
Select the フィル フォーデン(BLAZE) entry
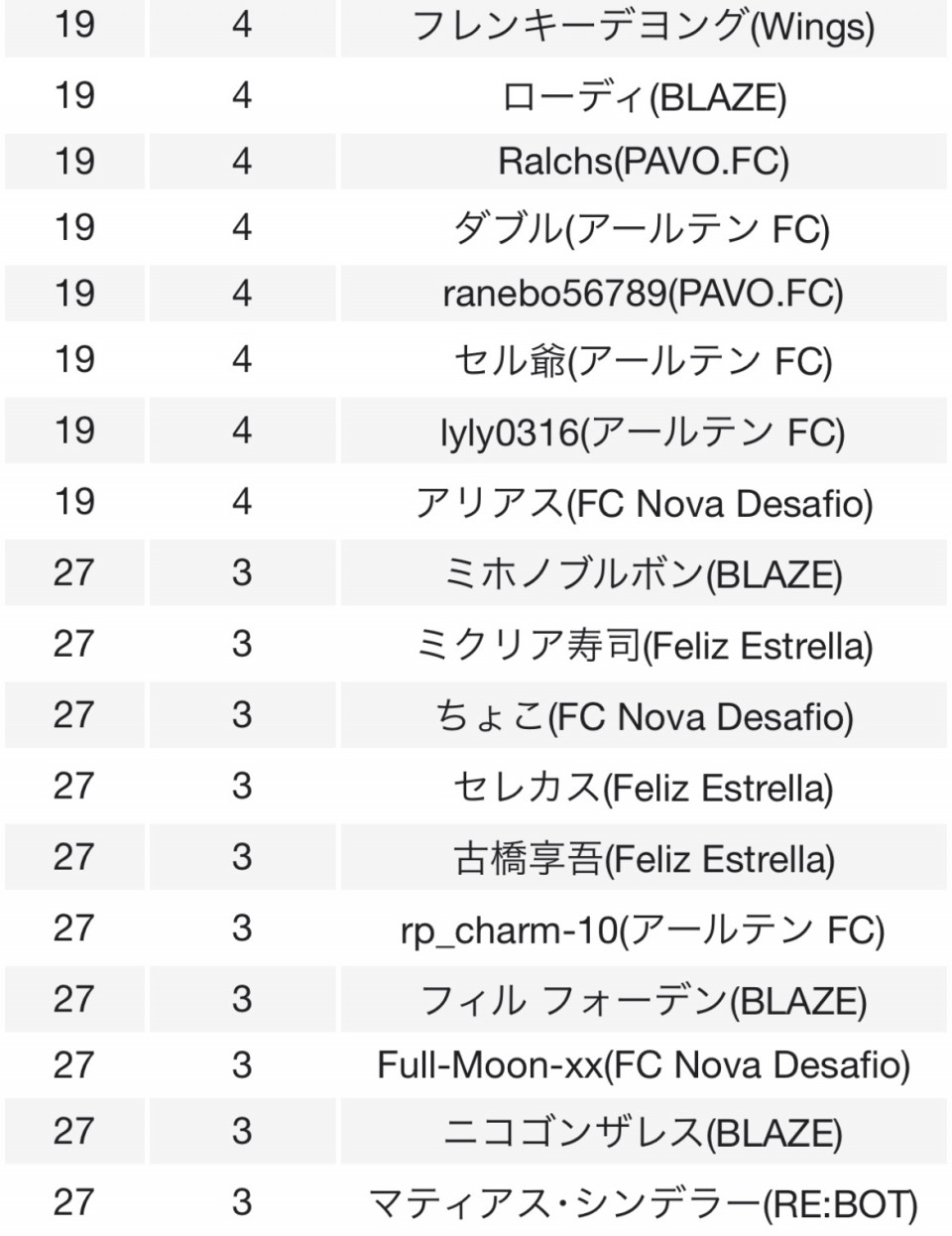(644, 1000)
